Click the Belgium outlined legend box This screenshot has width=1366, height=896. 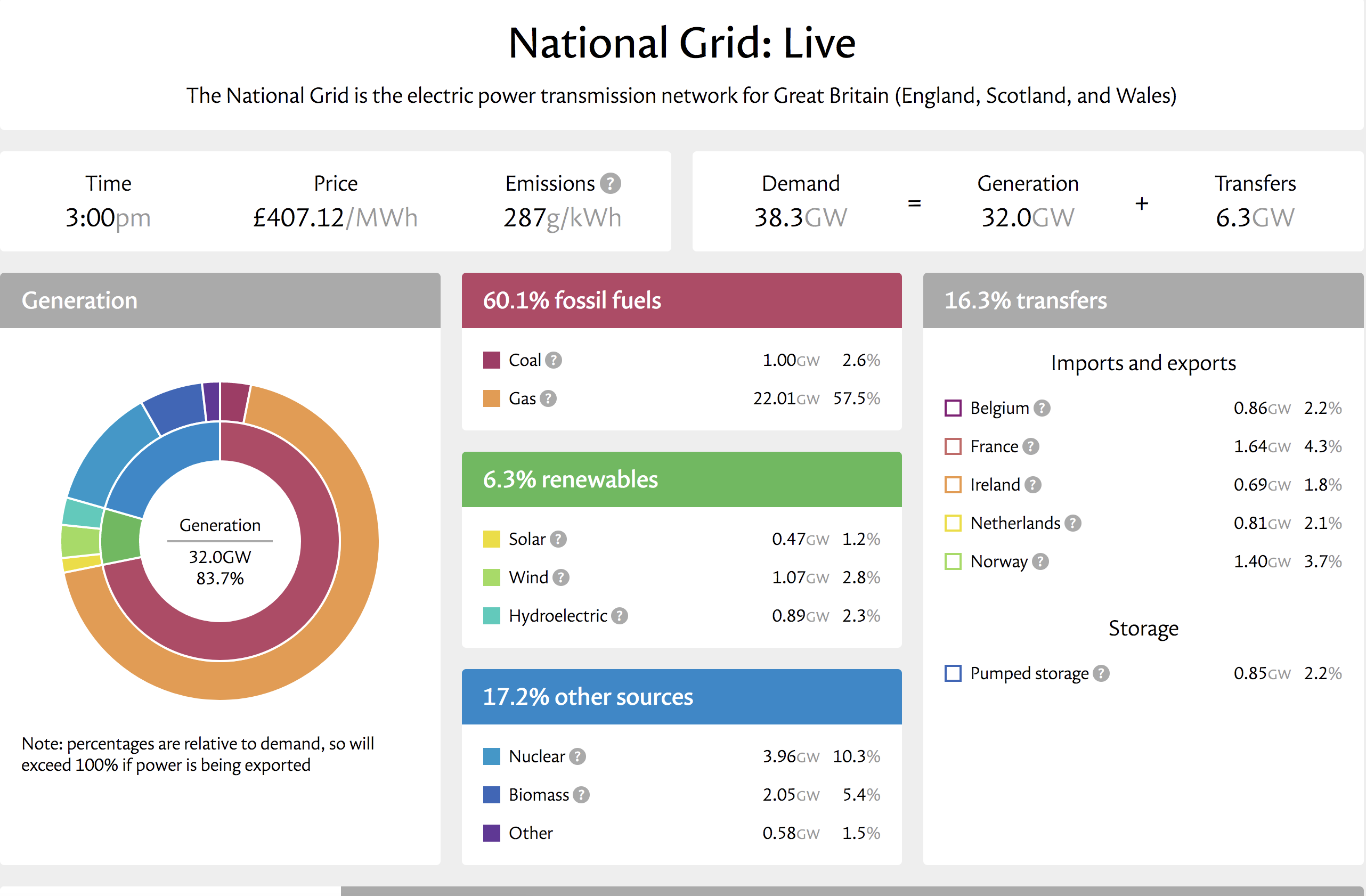[x=953, y=408]
